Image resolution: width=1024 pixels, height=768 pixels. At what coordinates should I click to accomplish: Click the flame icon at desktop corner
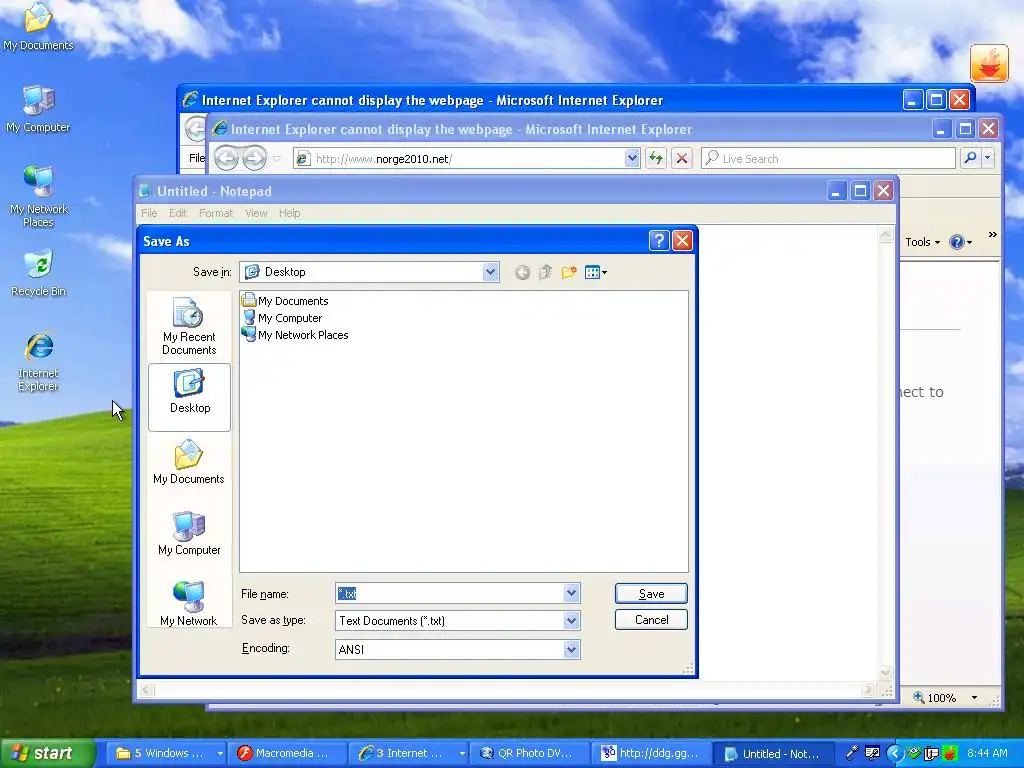pos(989,63)
